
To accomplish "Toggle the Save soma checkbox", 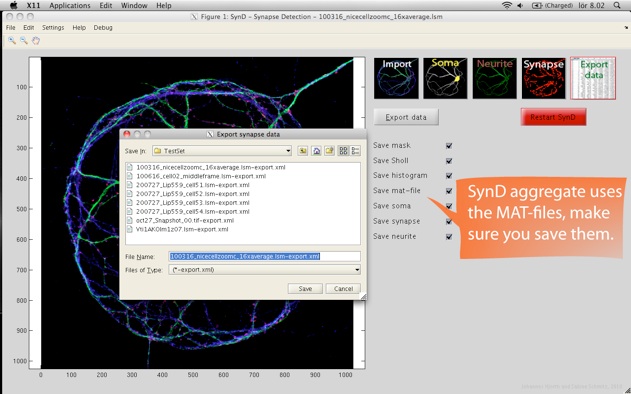I will (x=449, y=206).
